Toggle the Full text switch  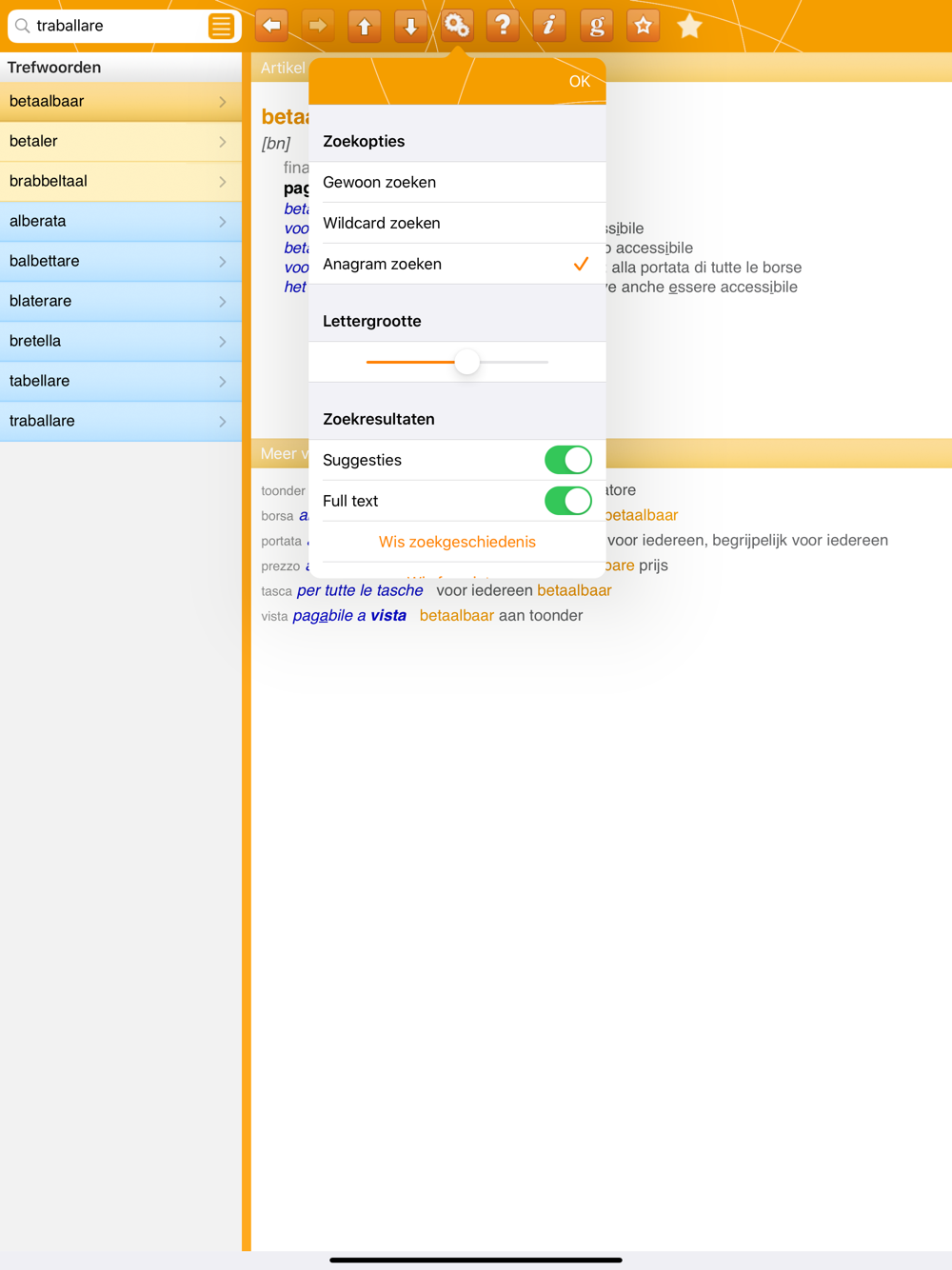(568, 501)
